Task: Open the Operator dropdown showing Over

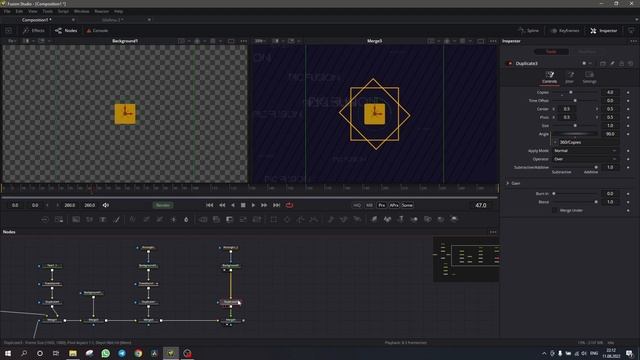Action: (x=585, y=159)
